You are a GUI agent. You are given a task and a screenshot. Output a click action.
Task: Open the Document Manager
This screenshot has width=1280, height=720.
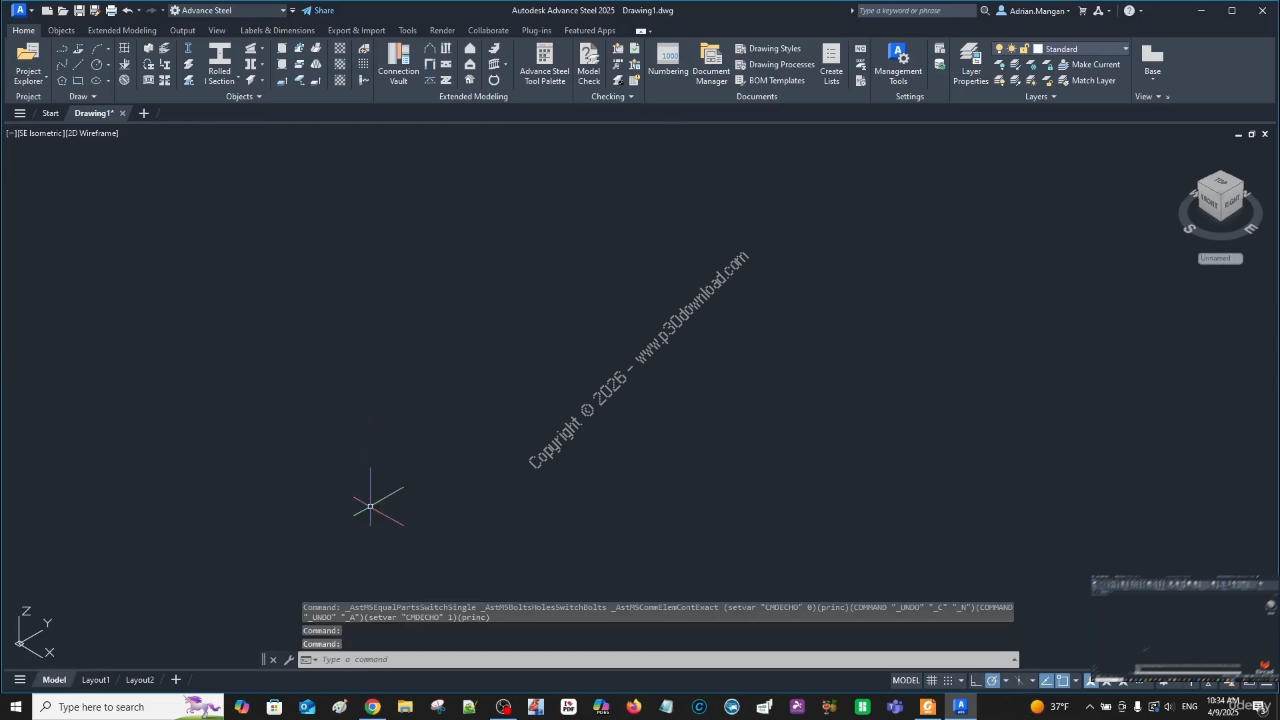(x=711, y=64)
